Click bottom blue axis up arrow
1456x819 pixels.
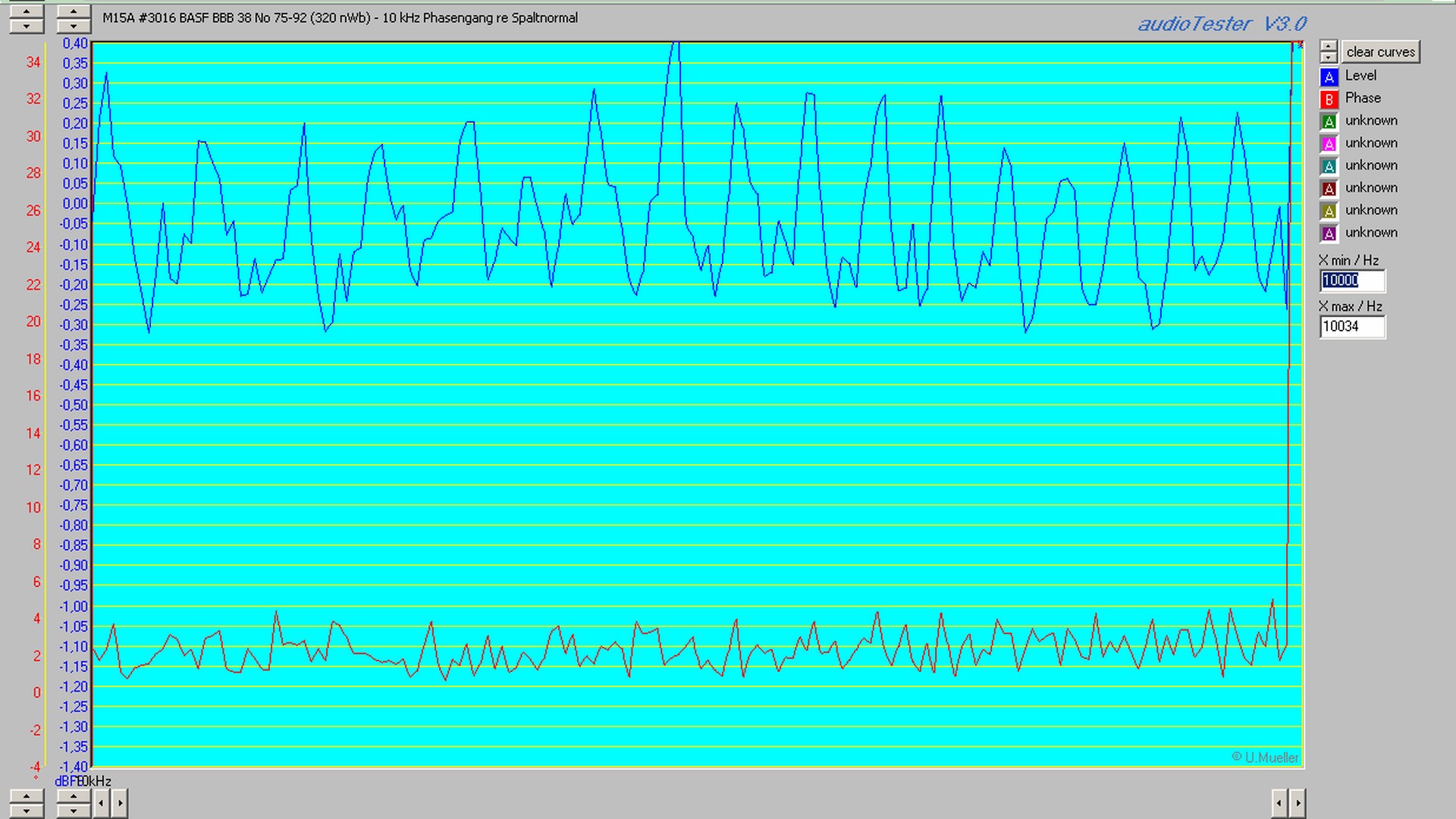[74, 796]
